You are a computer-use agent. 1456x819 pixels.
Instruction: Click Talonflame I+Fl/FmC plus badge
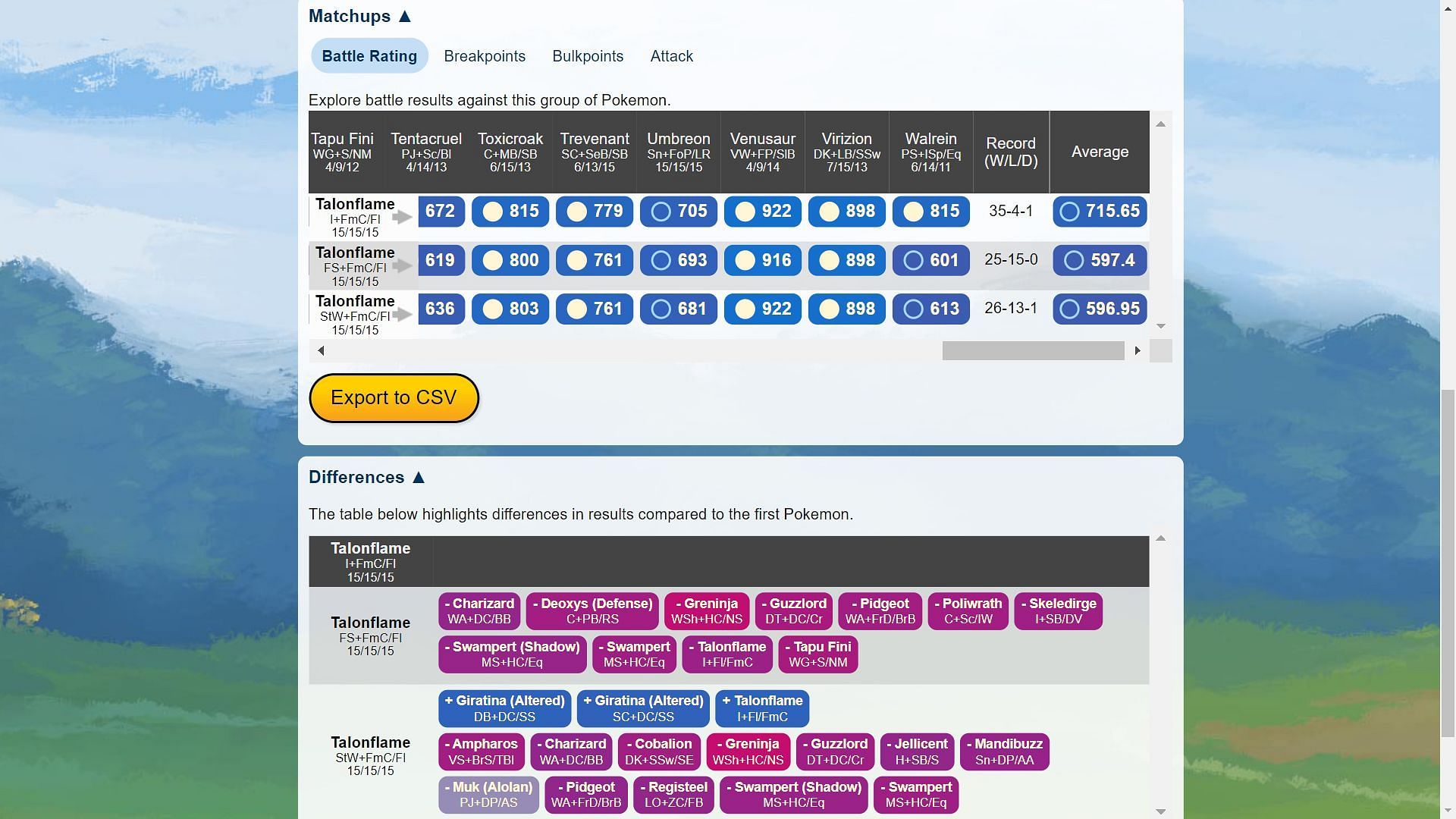(763, 708)
